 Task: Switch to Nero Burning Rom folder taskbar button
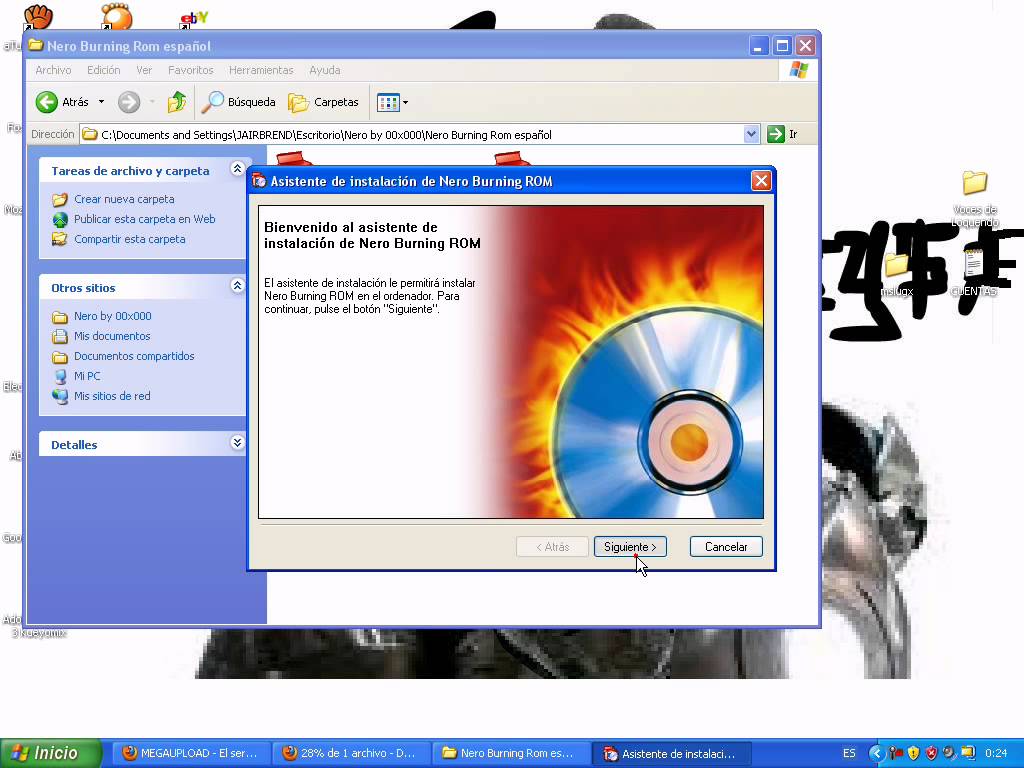pos(509,753)
